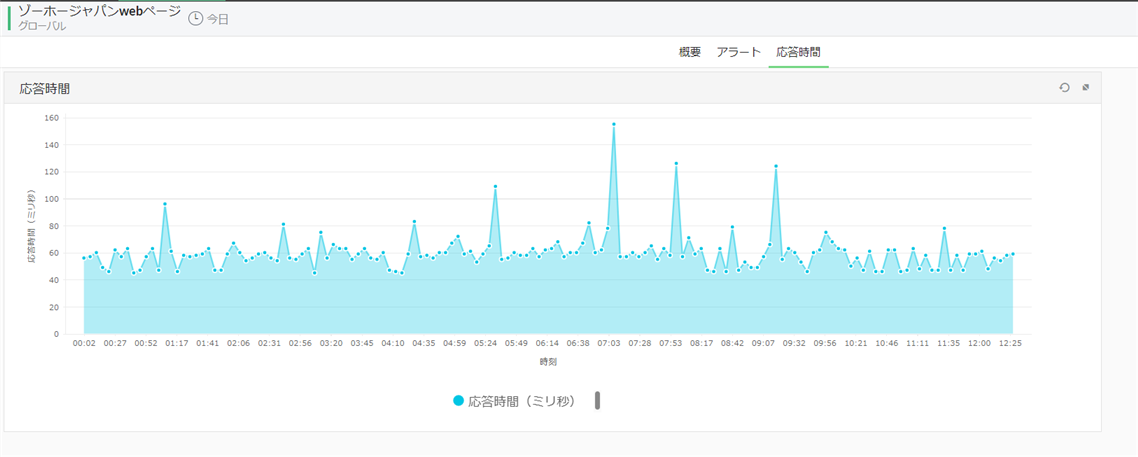Click the legend's cyan color dot

click(x=458, y=400)
